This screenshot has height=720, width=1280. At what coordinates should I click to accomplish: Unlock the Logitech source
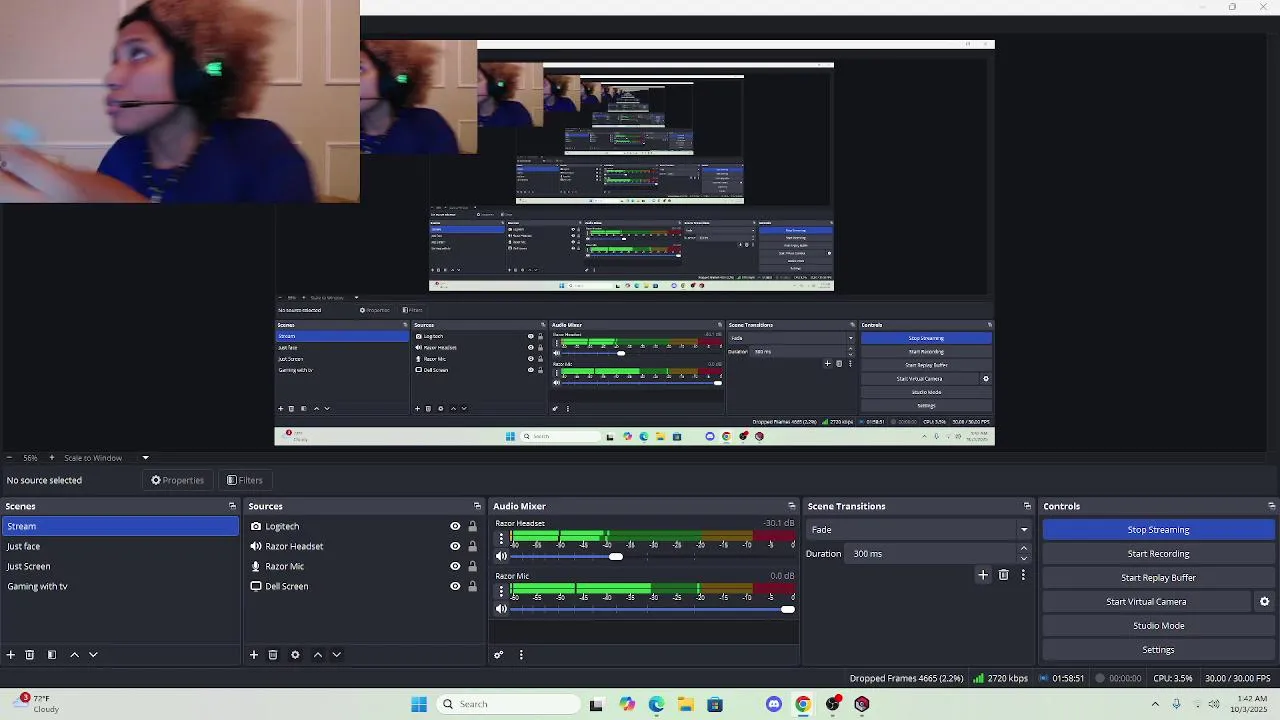(473, 526)
